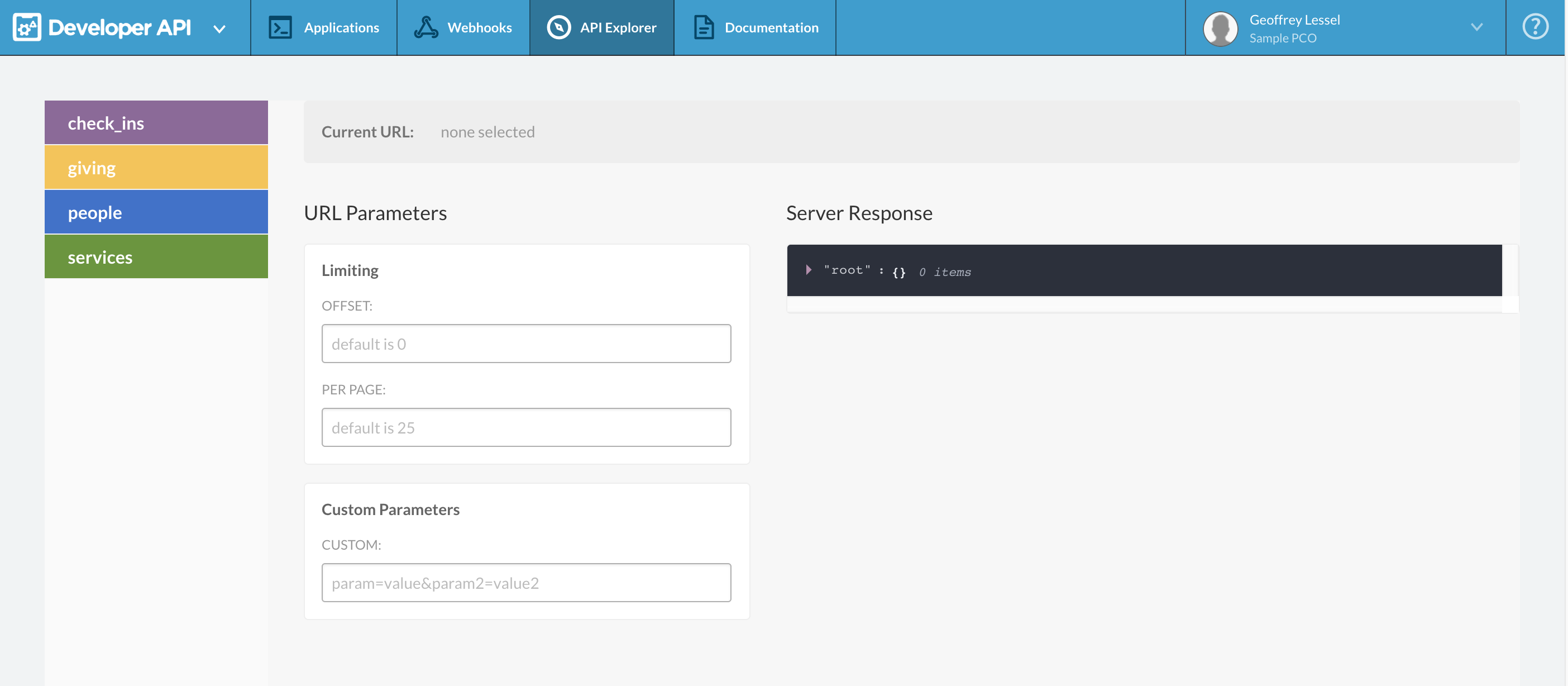Click the CUSTOM parameters input field
The height and width of the screenshot is (686, 1568).
pos(526,583)
